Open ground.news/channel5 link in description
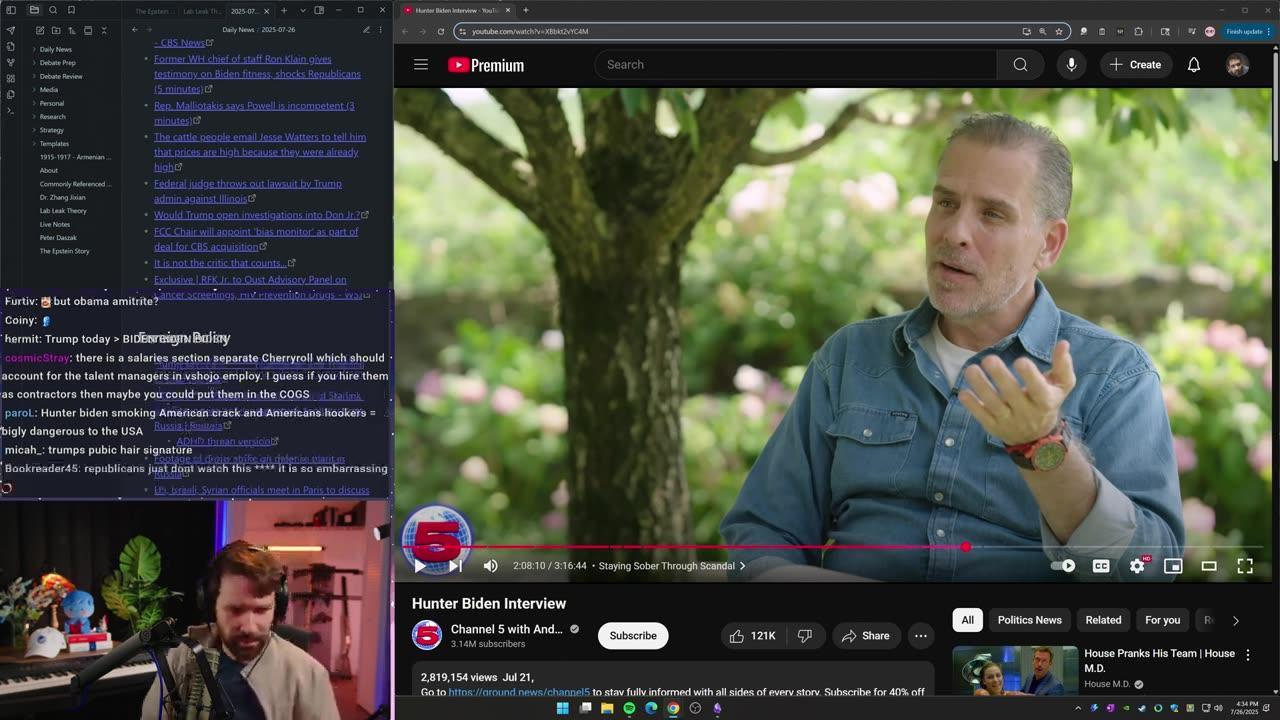This screenshot has height=720, width=1280. (519, 692)
